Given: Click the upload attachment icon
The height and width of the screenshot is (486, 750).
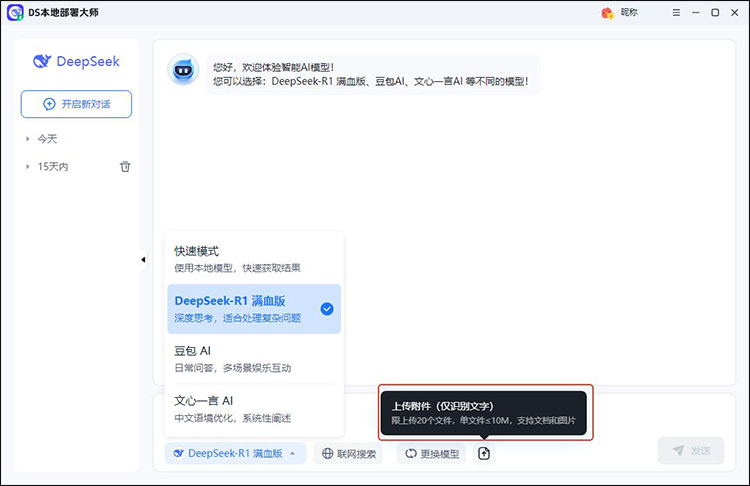Looking at the screenshot, I should 484,453.
